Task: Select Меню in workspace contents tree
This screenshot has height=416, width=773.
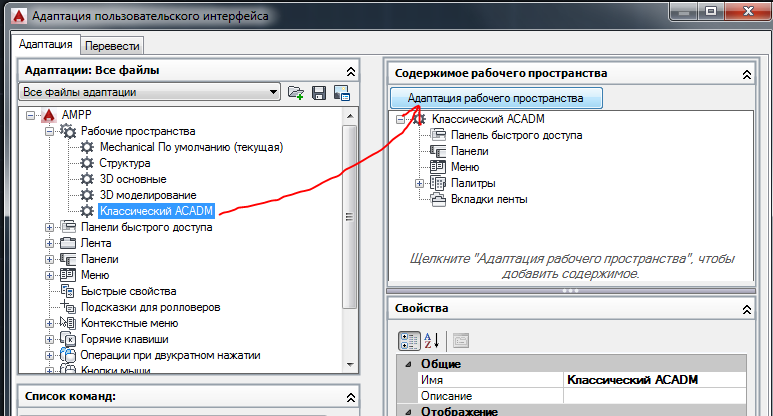Action: [x=465, y=167]
